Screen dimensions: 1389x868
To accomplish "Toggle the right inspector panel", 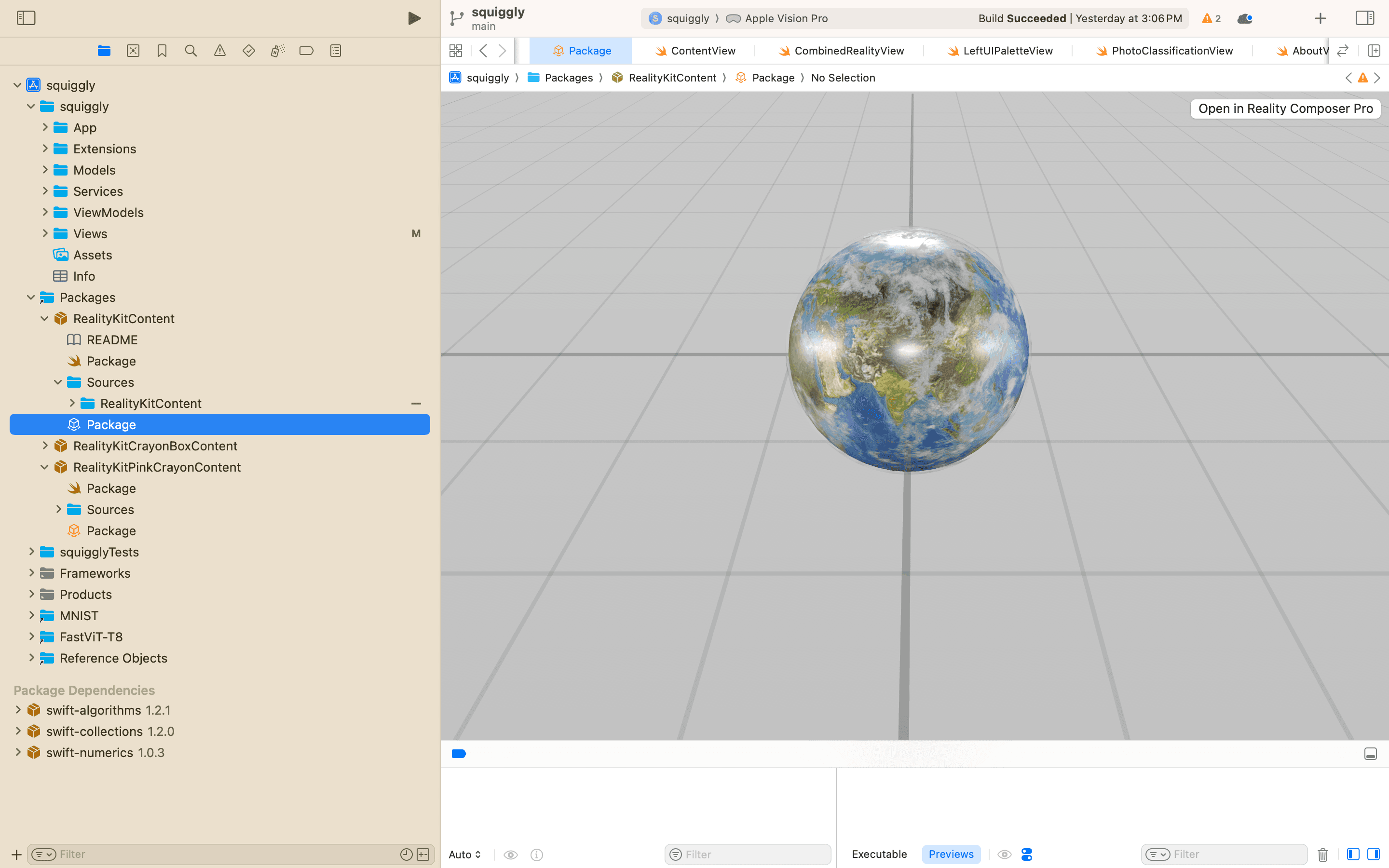I will (x=1364, y=18).
